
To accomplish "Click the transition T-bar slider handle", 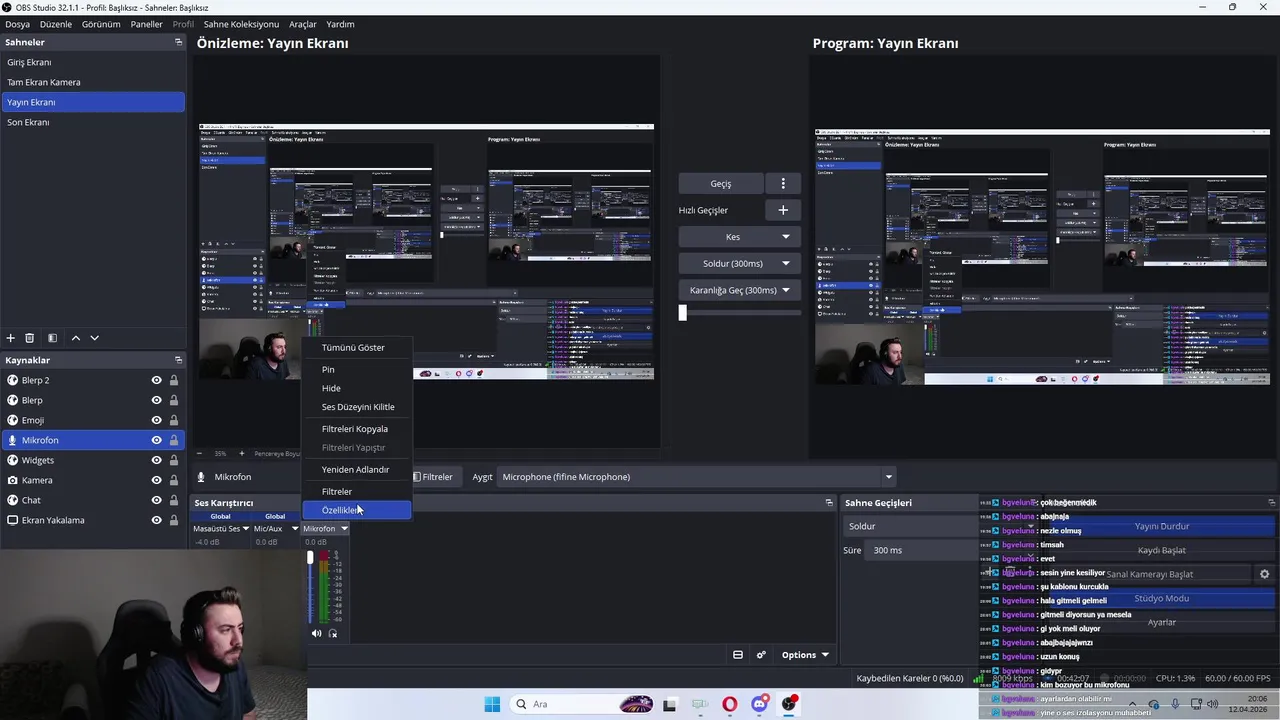I will tap(683, 313).
